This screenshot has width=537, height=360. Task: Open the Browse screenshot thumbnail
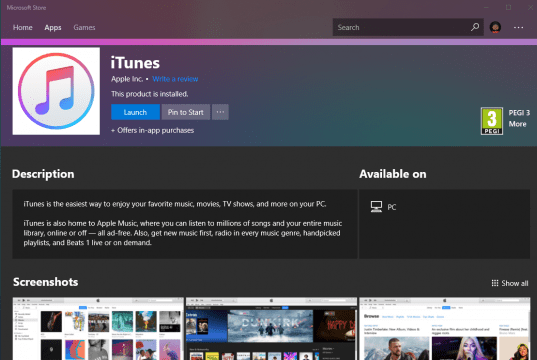[445, 328]
